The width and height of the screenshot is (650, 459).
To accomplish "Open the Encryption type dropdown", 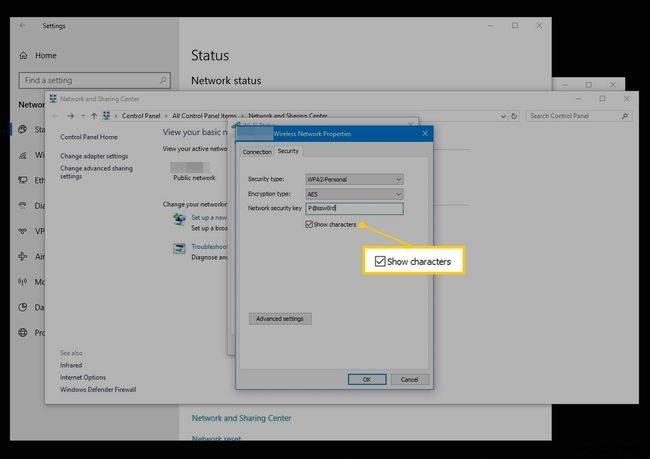I will pyautogui.click(x=354, y=194).
